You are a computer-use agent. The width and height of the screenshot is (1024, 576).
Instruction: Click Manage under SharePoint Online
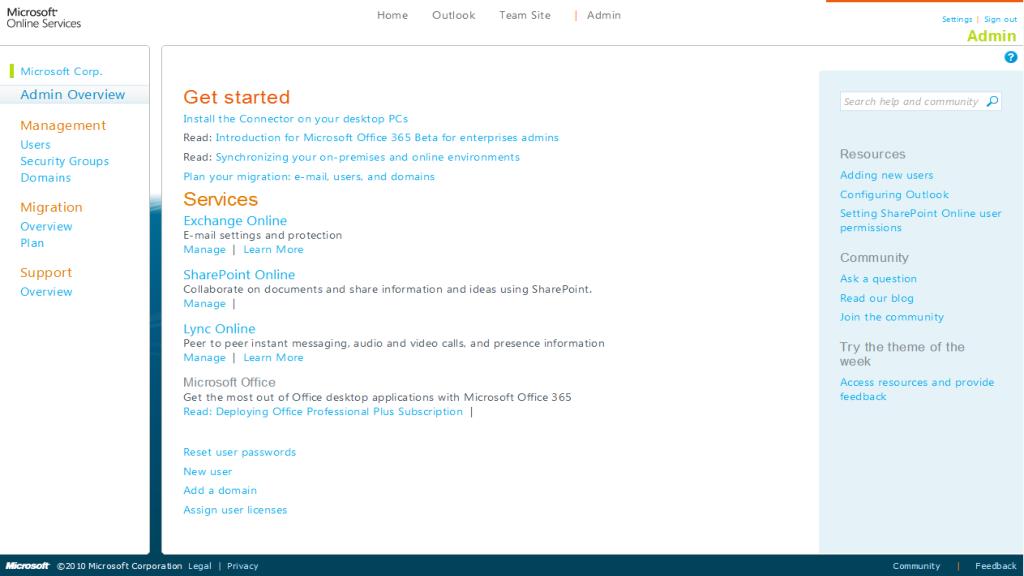pos(204,304)
